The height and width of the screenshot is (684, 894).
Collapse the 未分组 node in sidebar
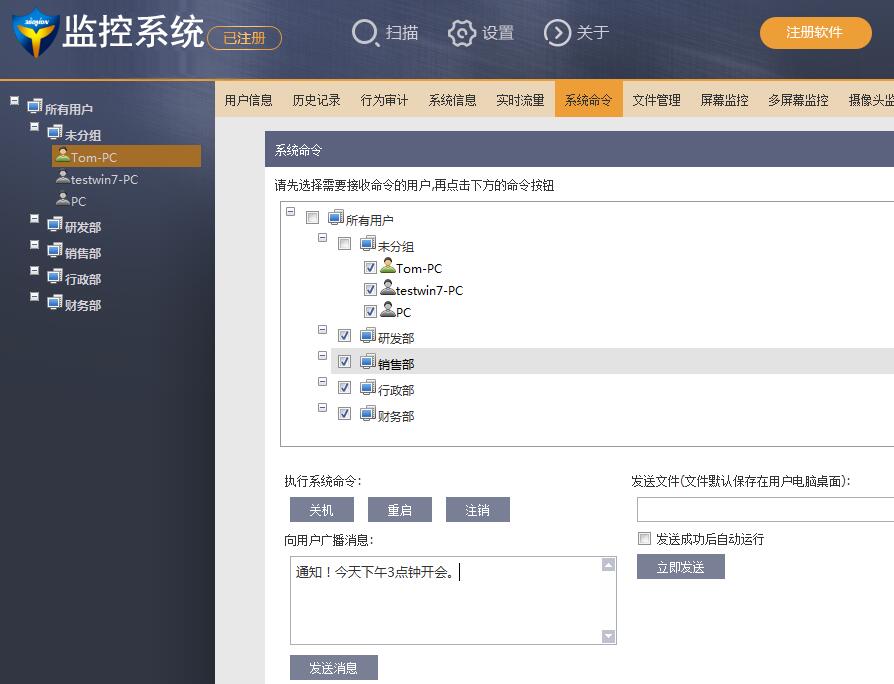(x=35, y=129)
